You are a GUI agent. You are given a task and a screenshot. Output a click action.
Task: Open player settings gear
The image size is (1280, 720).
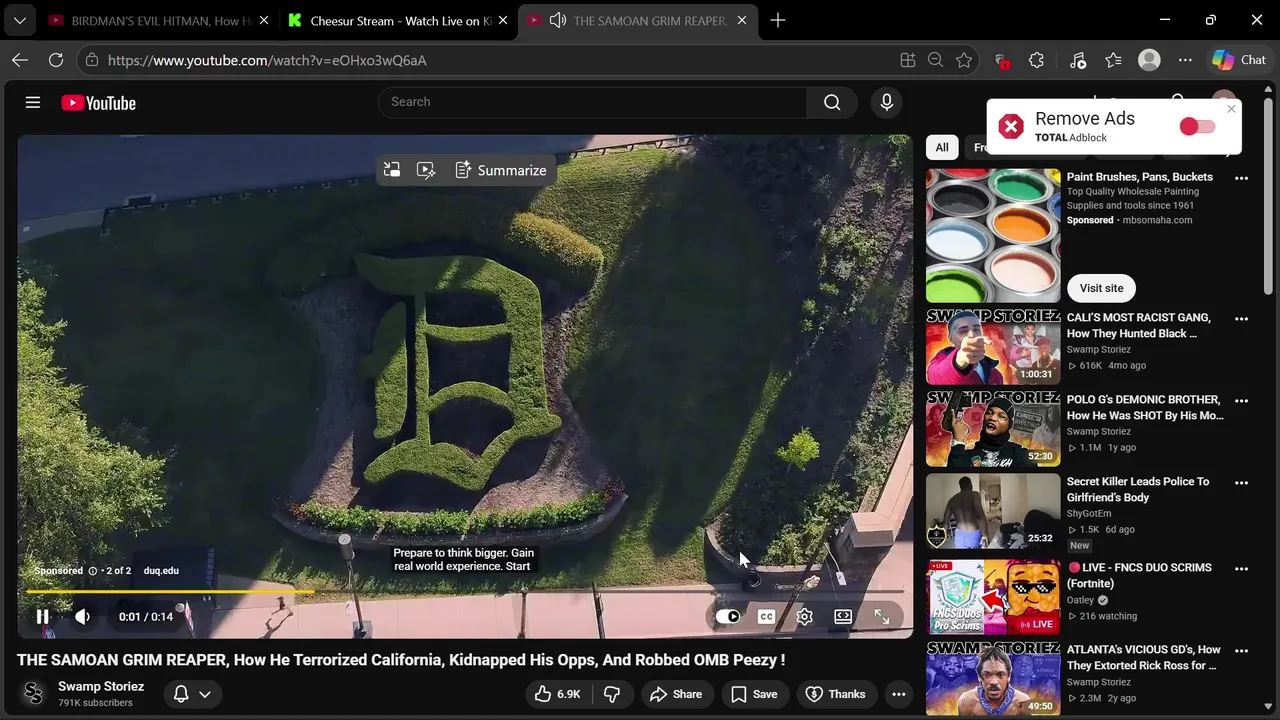click(x=805, y=616)
